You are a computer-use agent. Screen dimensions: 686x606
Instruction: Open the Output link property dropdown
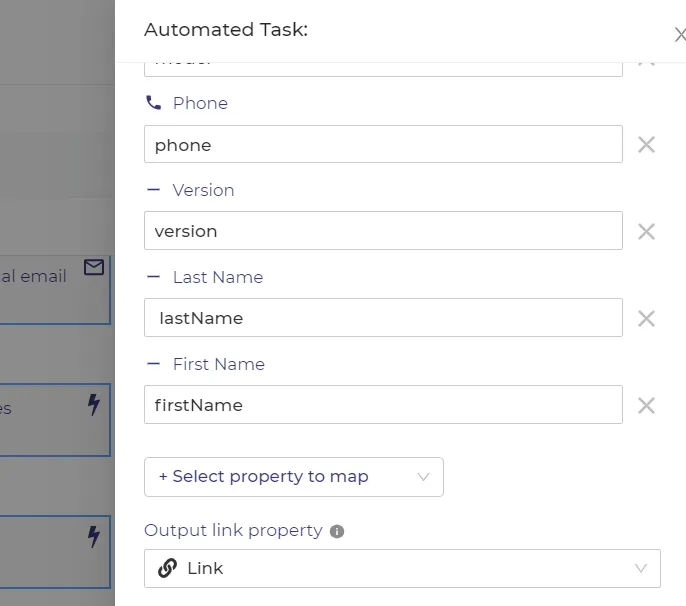pos(402,568)
